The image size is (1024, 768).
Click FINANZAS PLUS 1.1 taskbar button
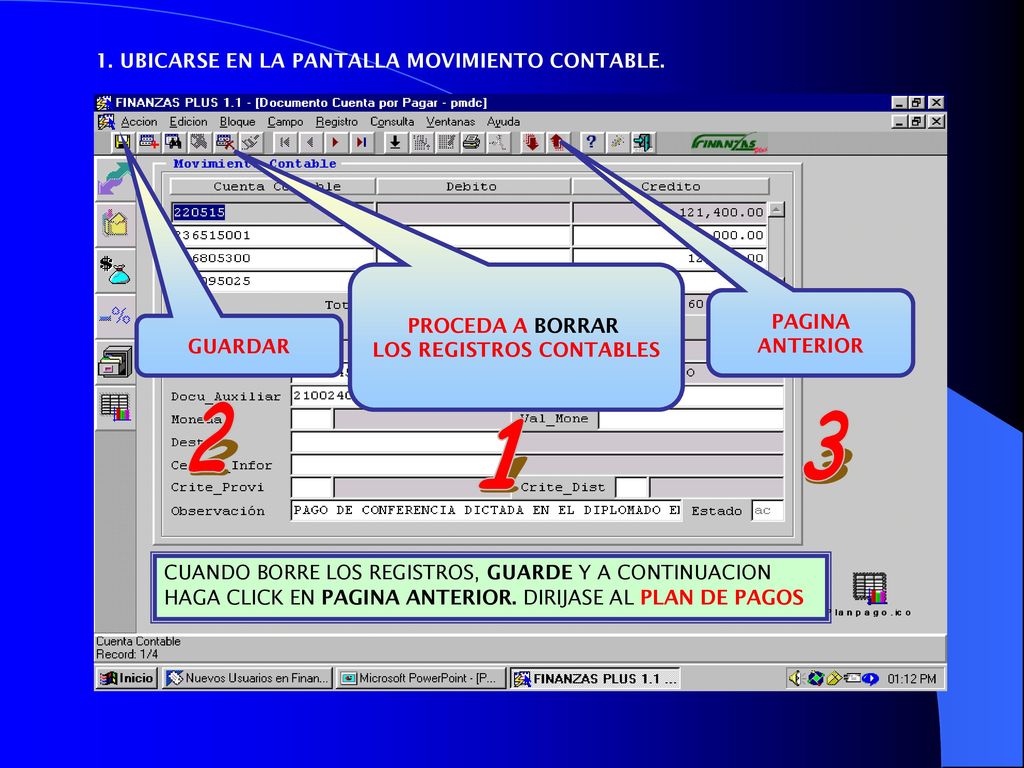595,679
